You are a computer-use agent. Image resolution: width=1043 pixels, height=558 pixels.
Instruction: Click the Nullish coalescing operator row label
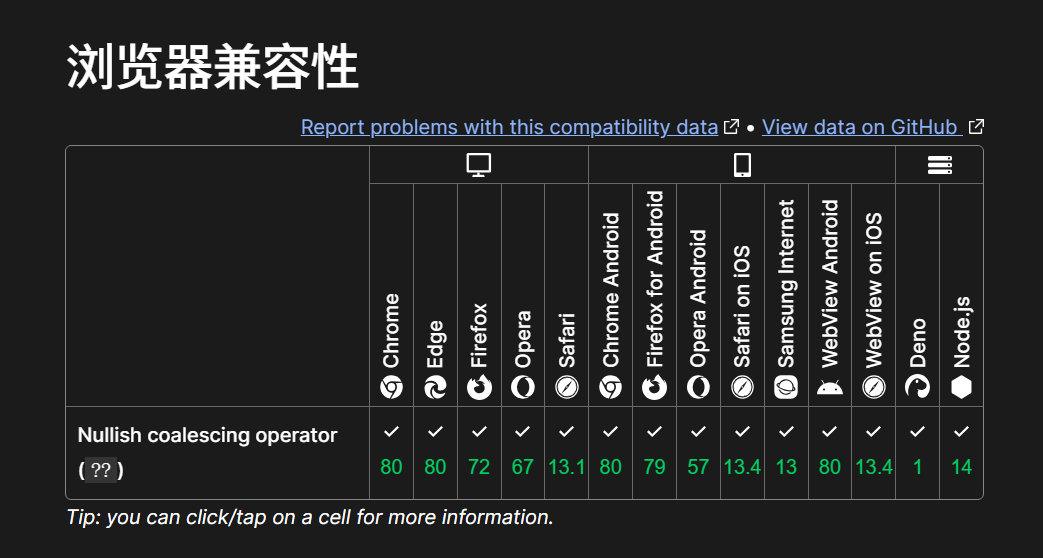point(208,435)
